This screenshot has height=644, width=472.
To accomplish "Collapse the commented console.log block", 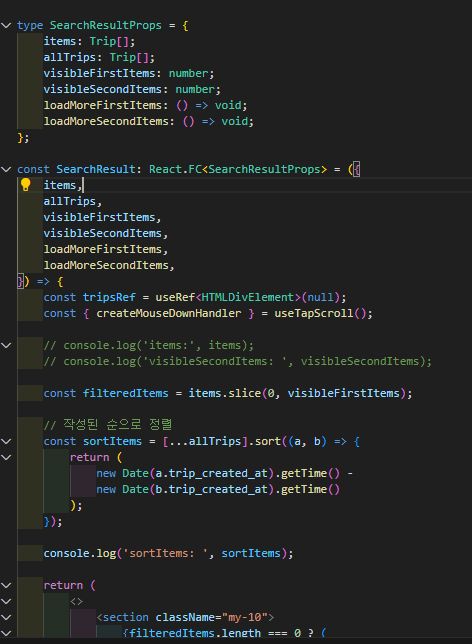I will coord(6,345).
